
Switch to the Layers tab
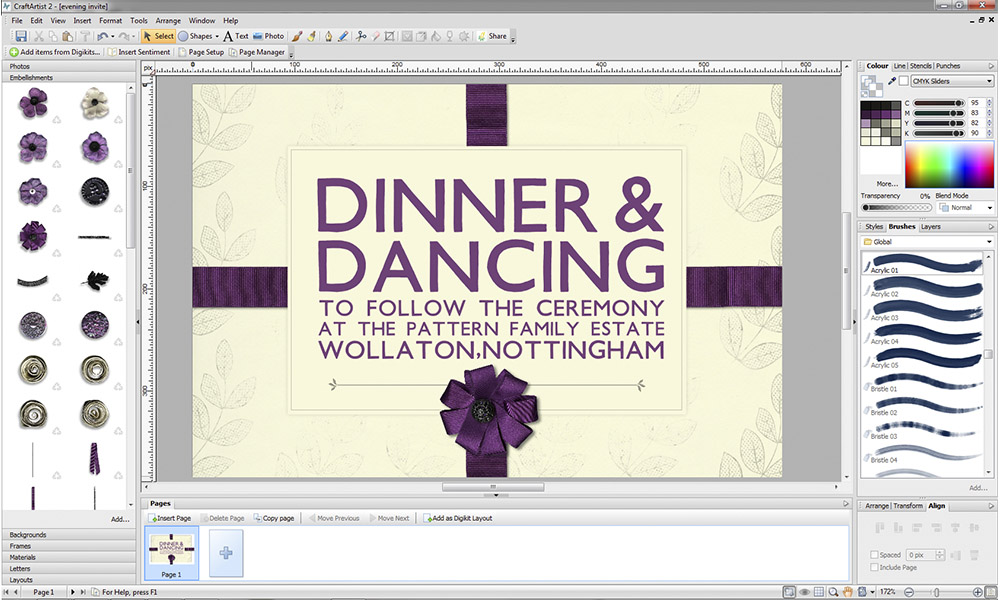[x=930, y=227]
